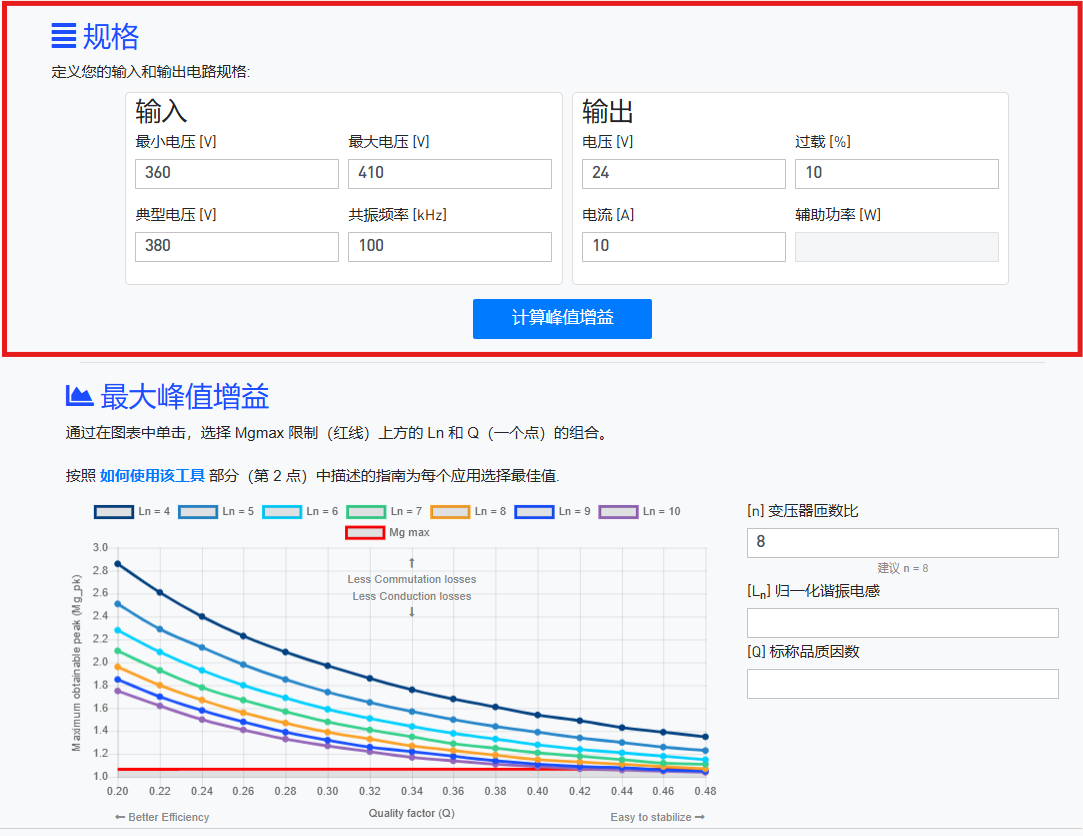Toggle the Ln = 8 legend swatch
The image size is (1083, 836).
450,512
